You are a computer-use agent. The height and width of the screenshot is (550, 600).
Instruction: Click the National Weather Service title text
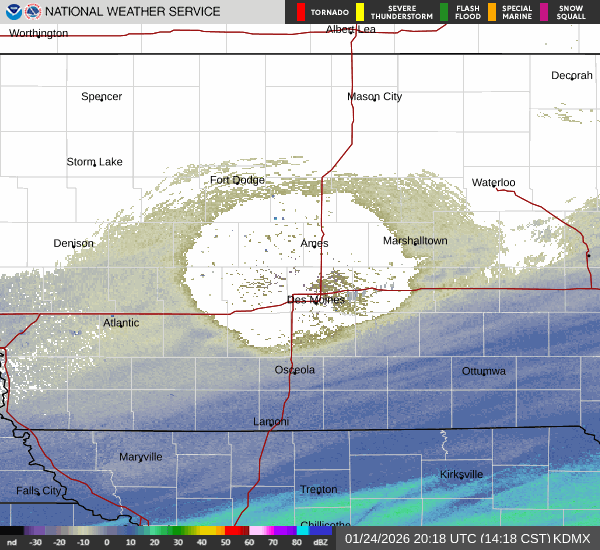pyautogui.click(x=133, y=12)
